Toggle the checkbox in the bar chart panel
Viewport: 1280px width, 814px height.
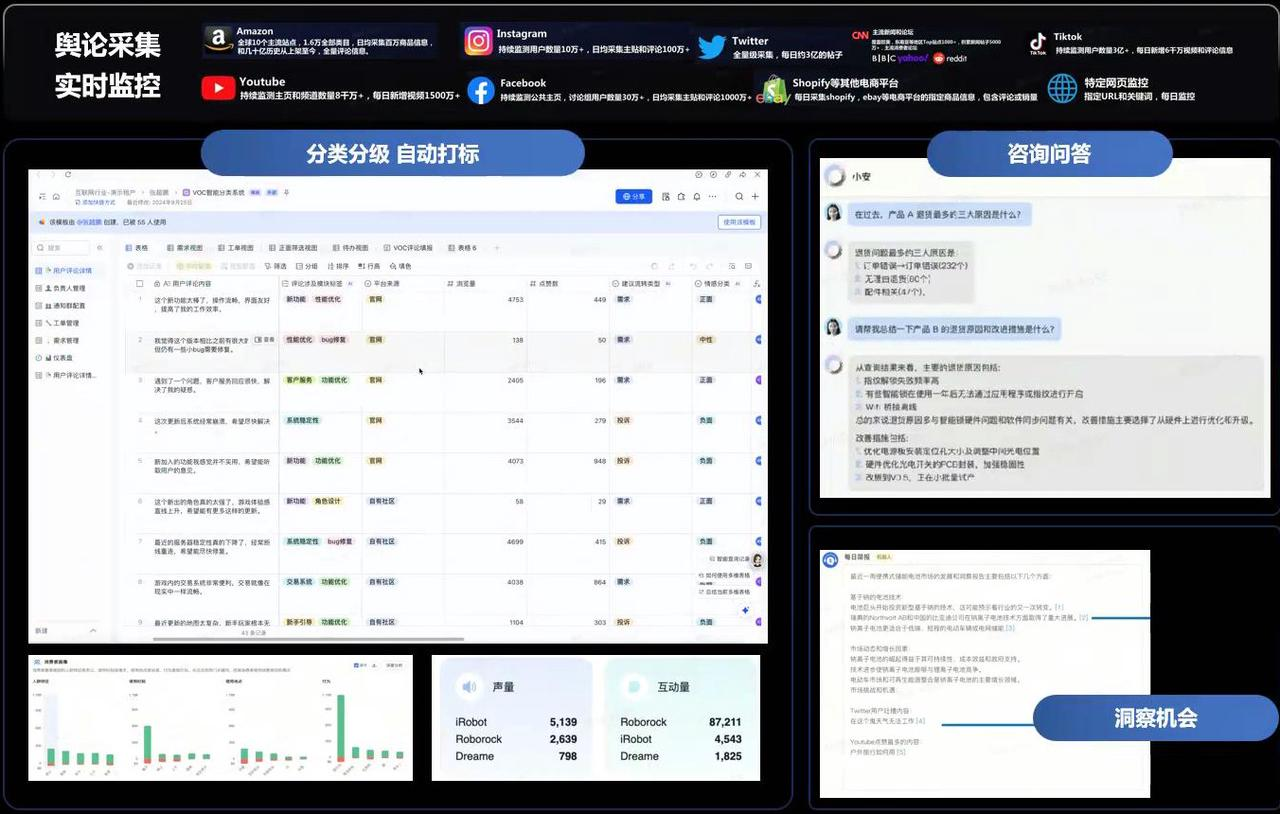coord(357,665)
